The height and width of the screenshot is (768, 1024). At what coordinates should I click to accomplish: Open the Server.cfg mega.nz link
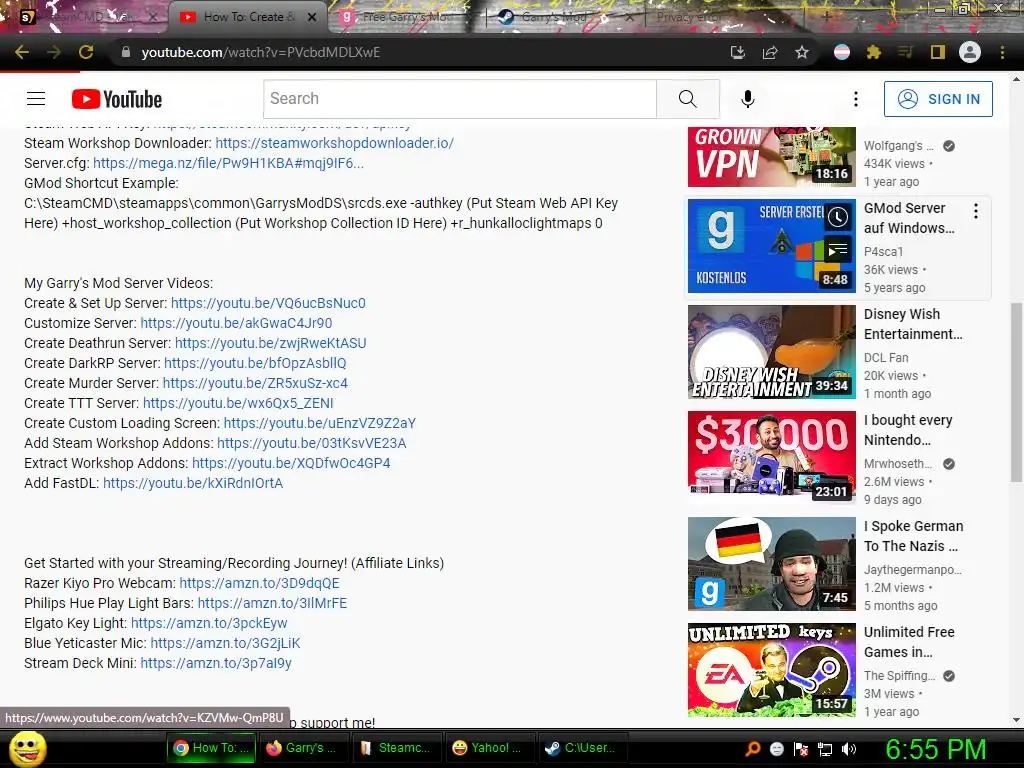pos(229,163)
